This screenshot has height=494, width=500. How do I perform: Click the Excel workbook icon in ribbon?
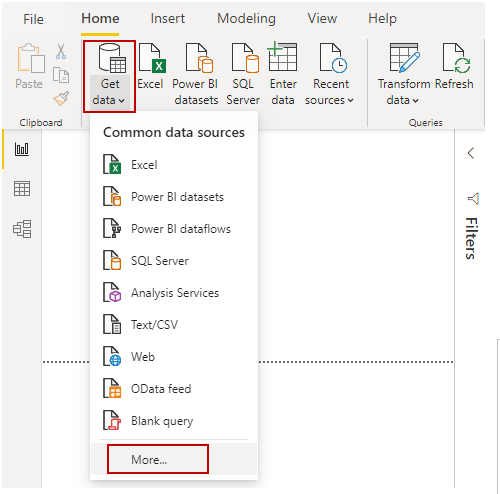coord(152,58)
